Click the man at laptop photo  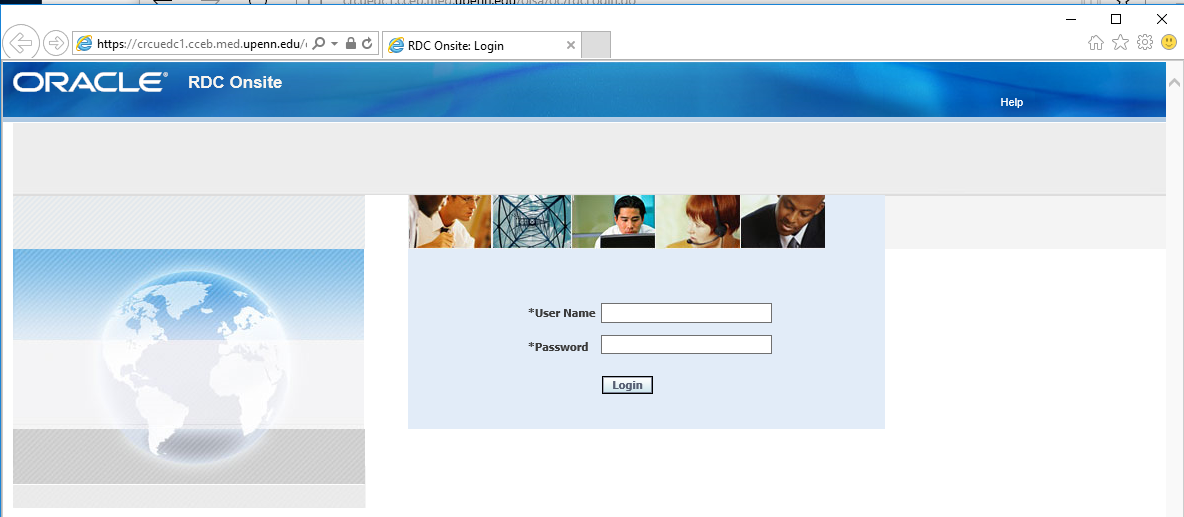[614, 221]
